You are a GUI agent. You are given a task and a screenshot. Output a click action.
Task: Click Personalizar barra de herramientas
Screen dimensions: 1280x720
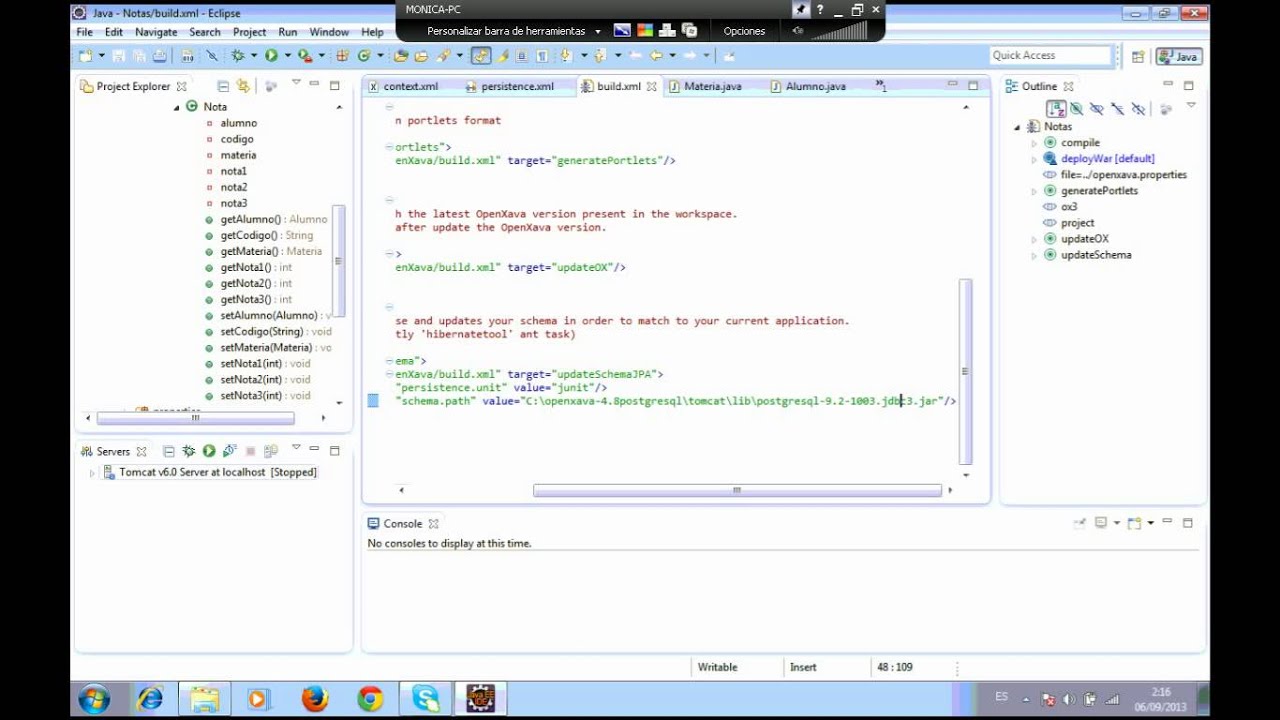506,31
